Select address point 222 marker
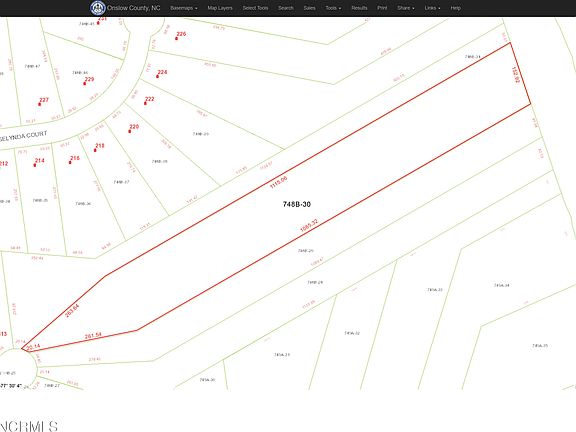Viewport: 576px width, 432px height. click(145, 103)
